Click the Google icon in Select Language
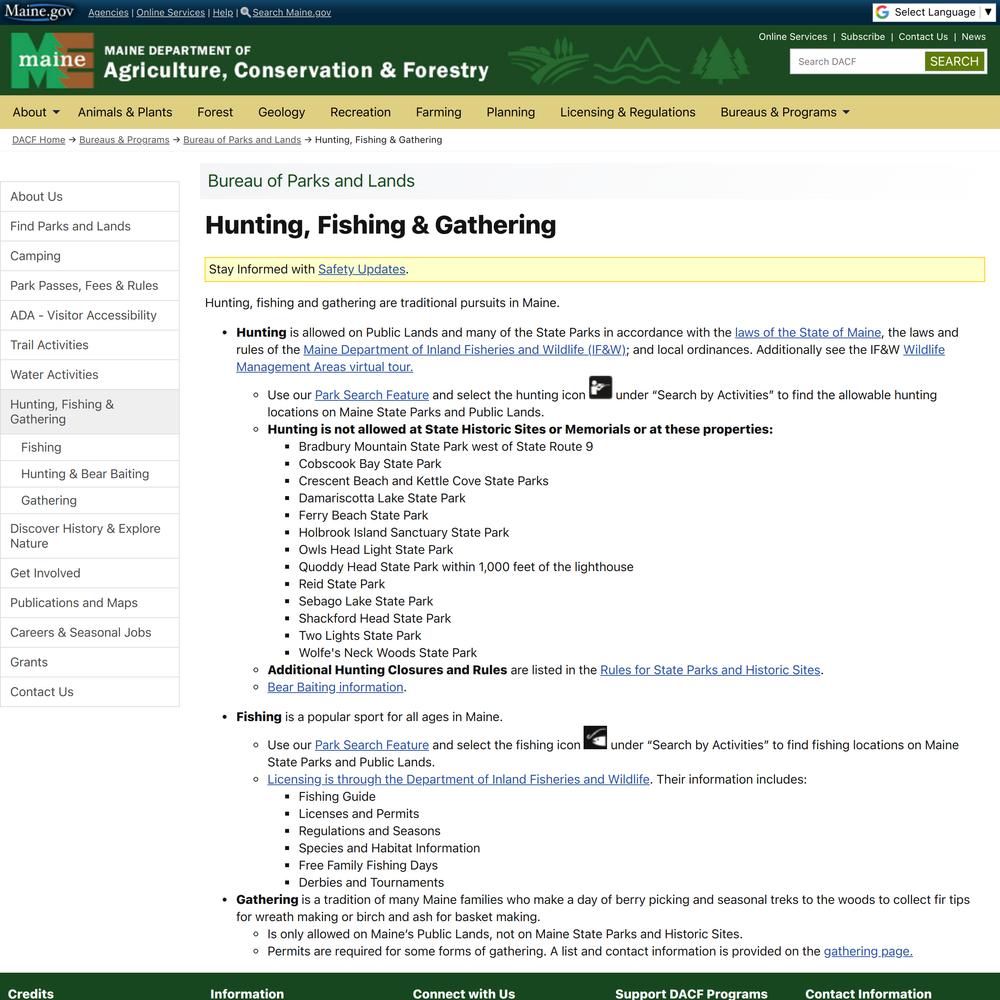Screen dimensions: 1000x1000 [x=882, y=12]
